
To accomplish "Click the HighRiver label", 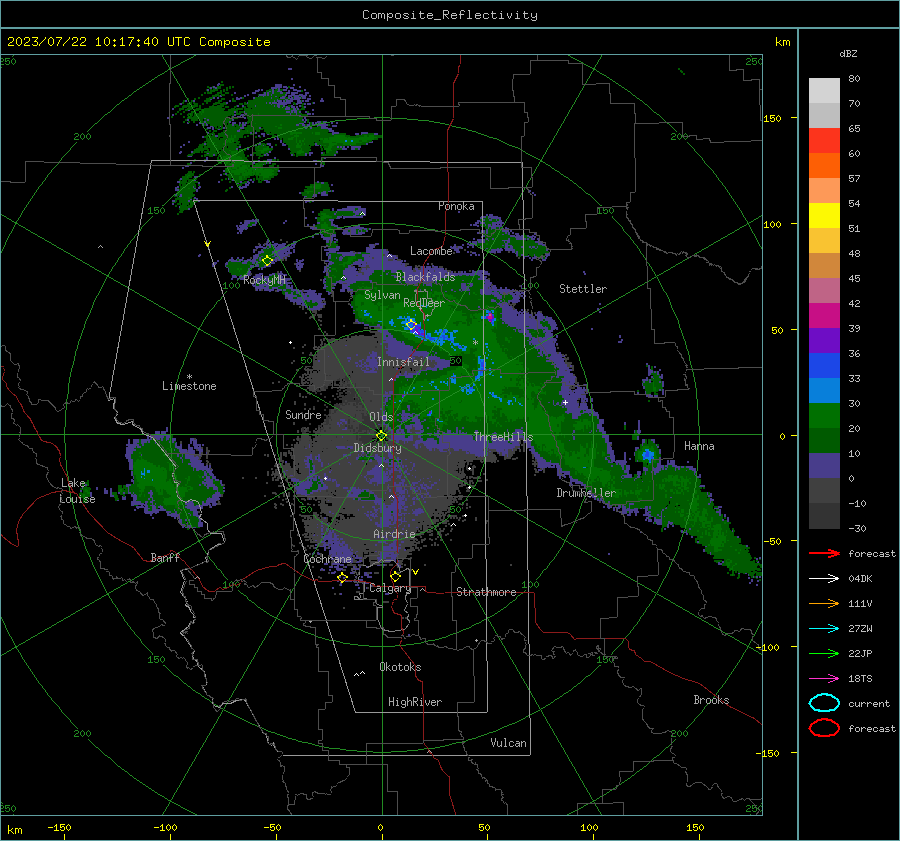I will click(x=415, y=702).
